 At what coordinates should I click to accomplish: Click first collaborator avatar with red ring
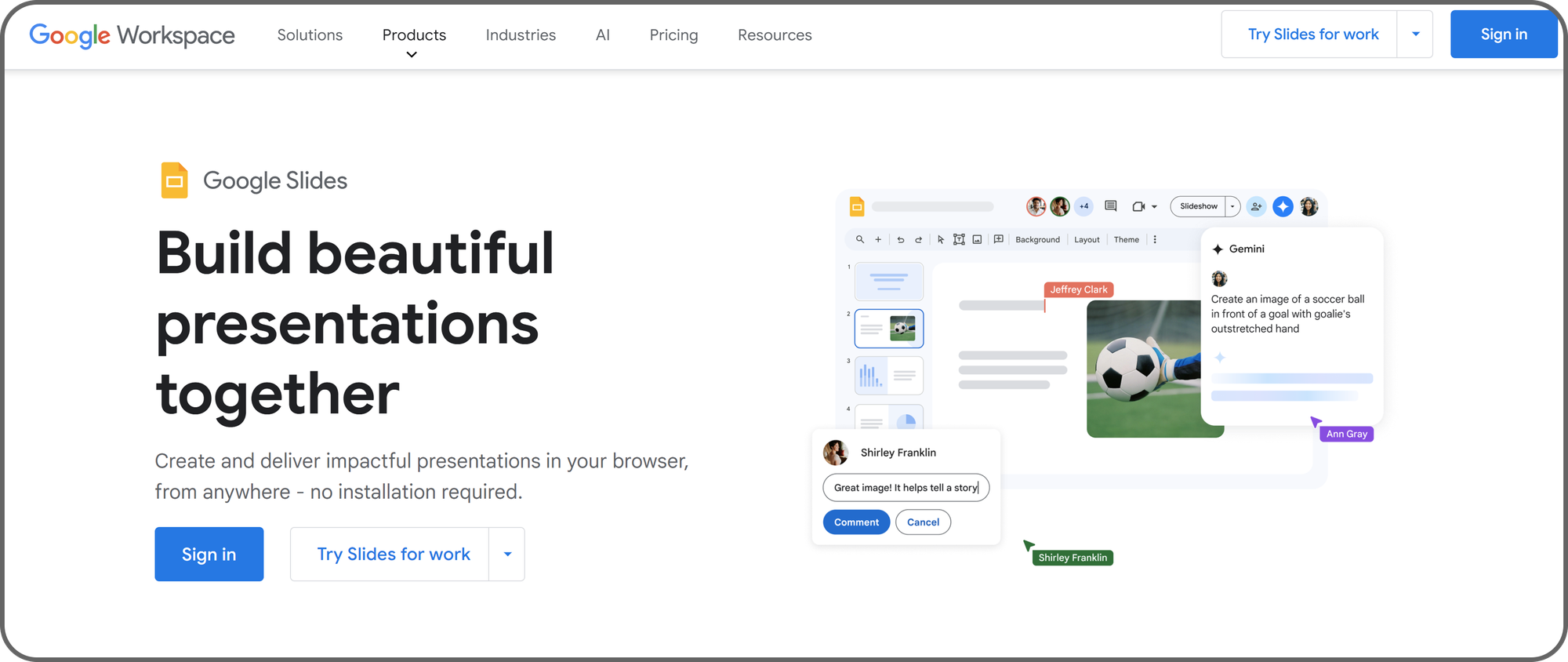click(x=1036, y=206)
